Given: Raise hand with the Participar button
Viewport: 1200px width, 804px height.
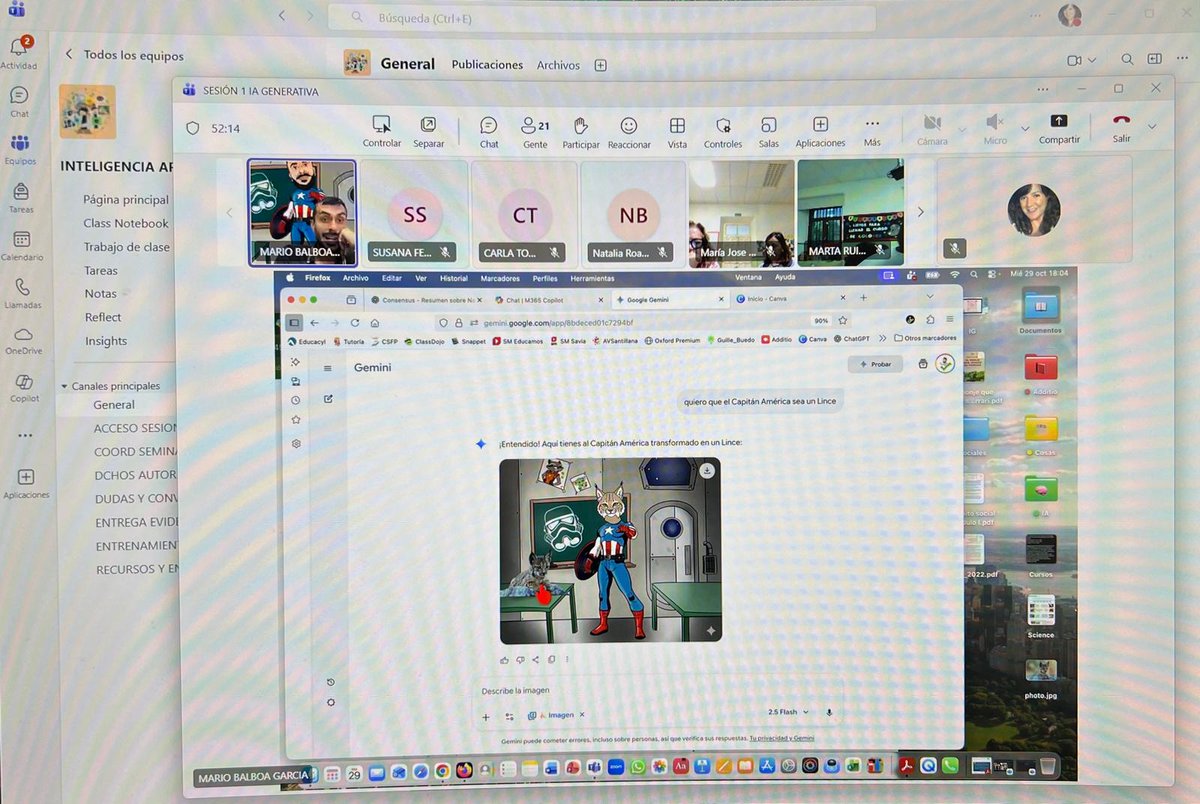Looking at the screenshot, I should 580,131.
